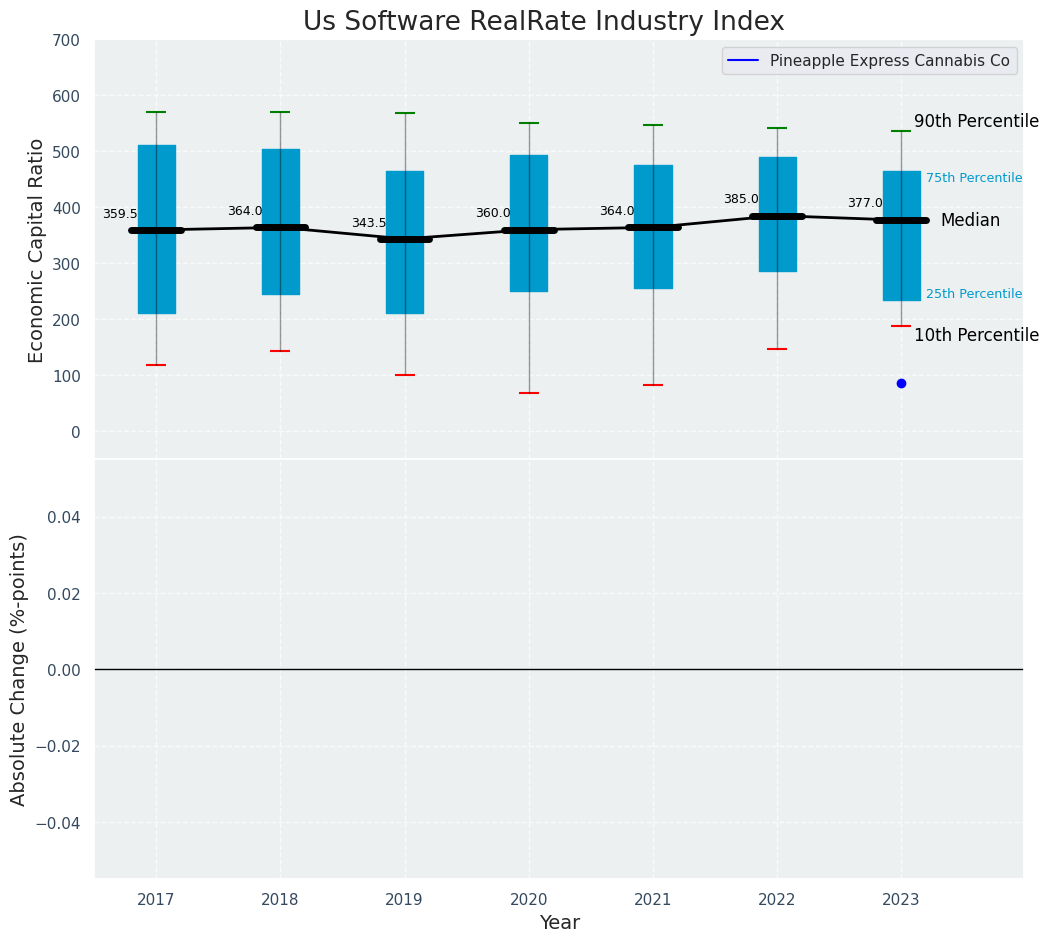Select the 2022 tick on the year axis

(x=777, y=900)
